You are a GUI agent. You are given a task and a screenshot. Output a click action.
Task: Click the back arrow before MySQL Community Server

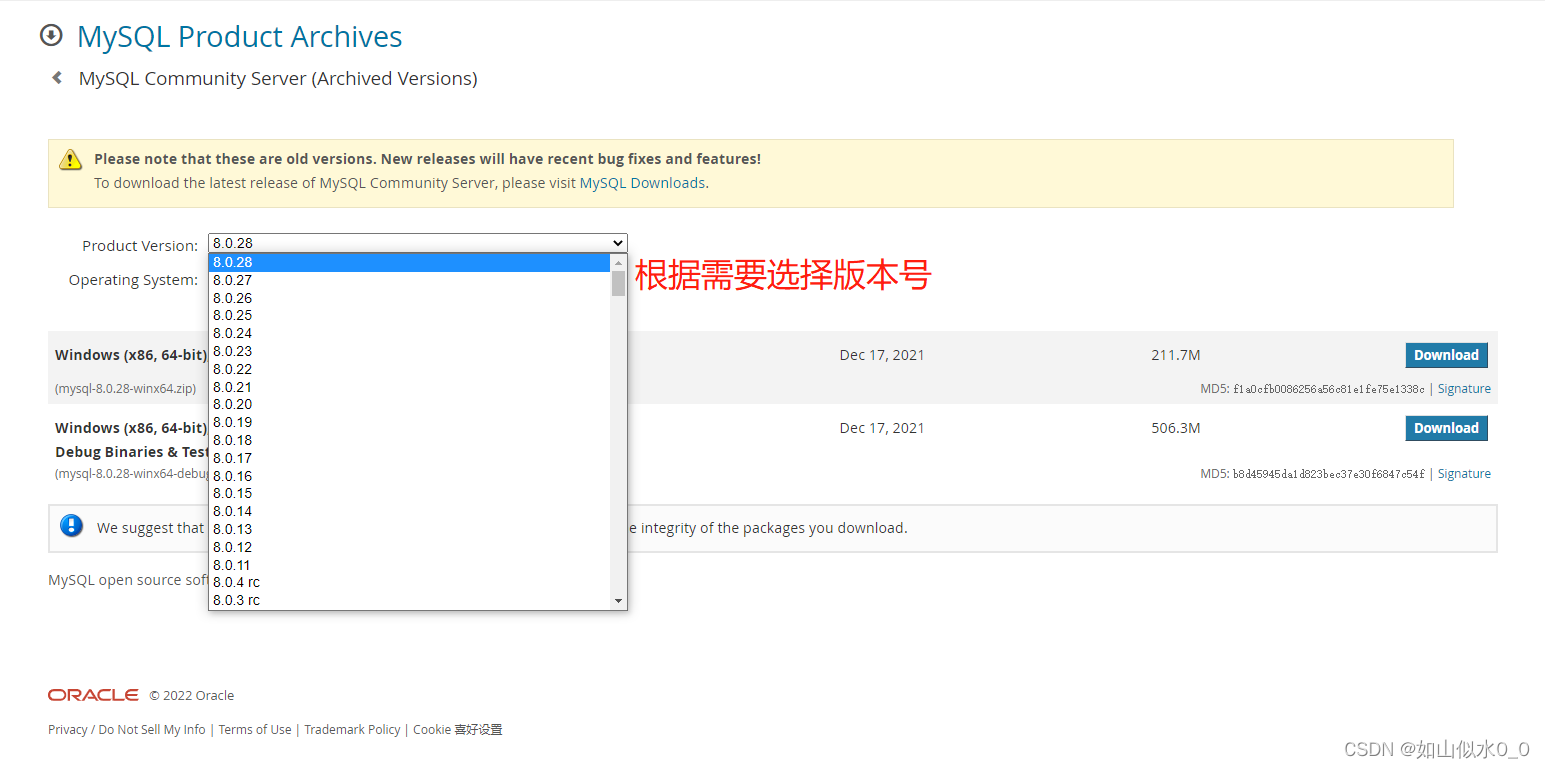click(57, 77)
